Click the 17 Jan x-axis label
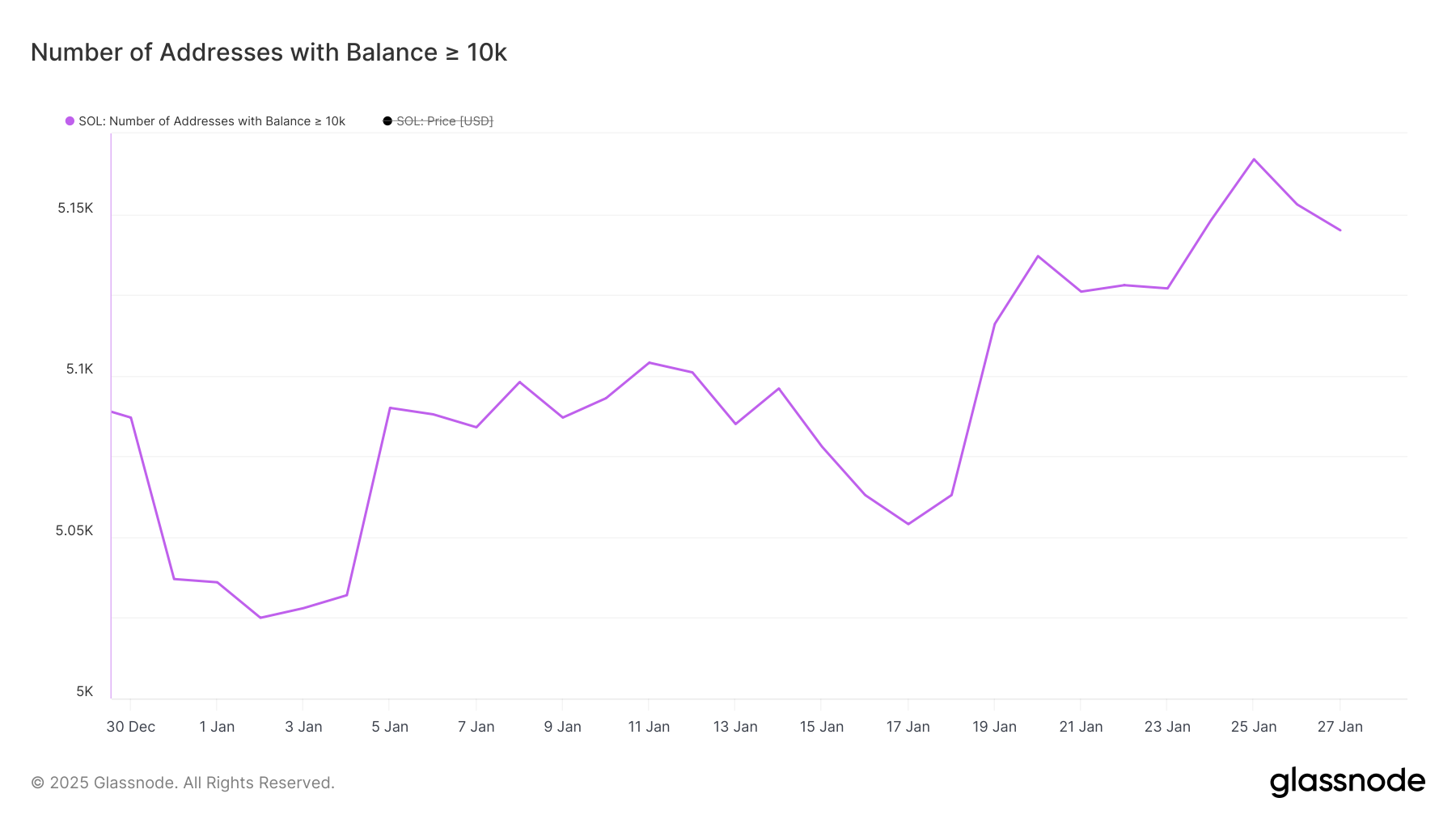Screen dimensions: 1456x819 pyautogui.click(x=908, y=727)
